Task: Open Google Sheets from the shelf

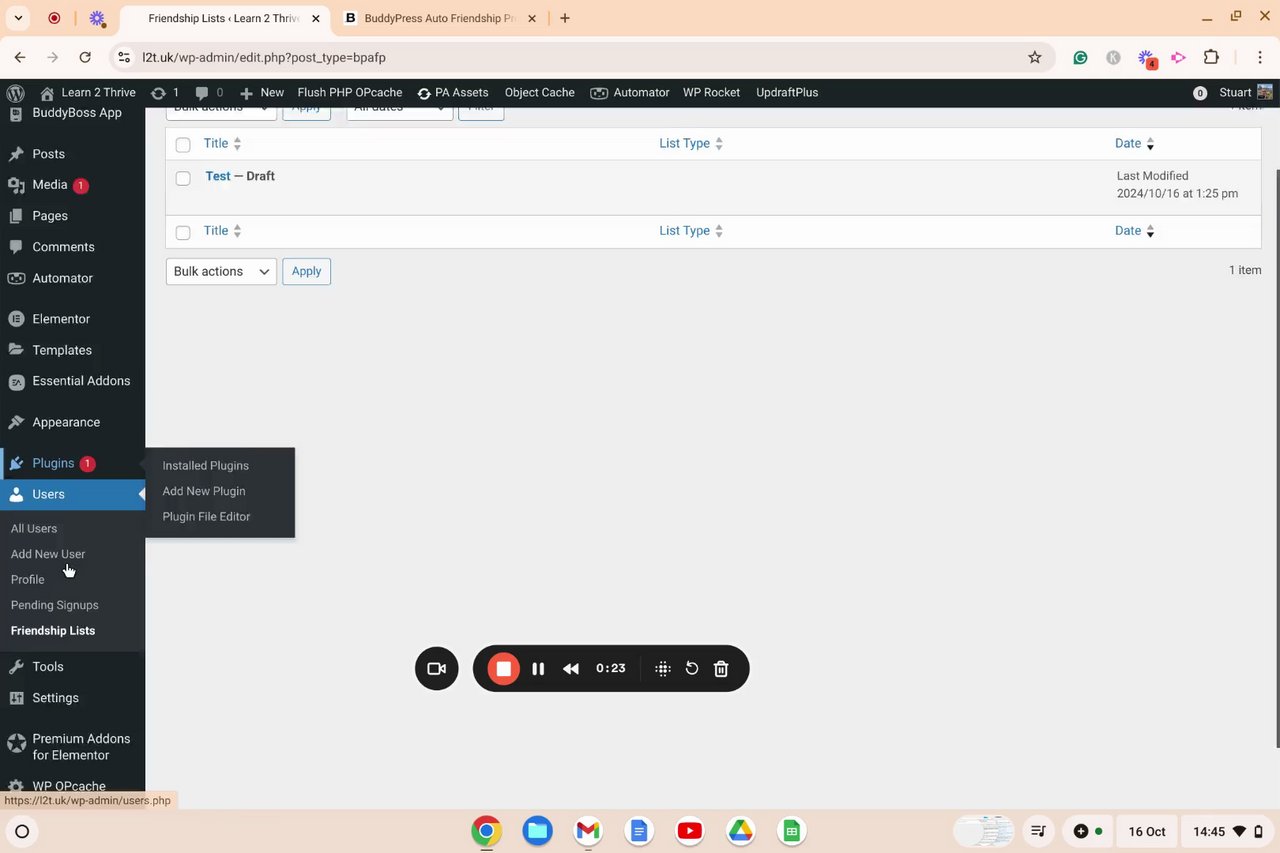Action: point(791,831)
